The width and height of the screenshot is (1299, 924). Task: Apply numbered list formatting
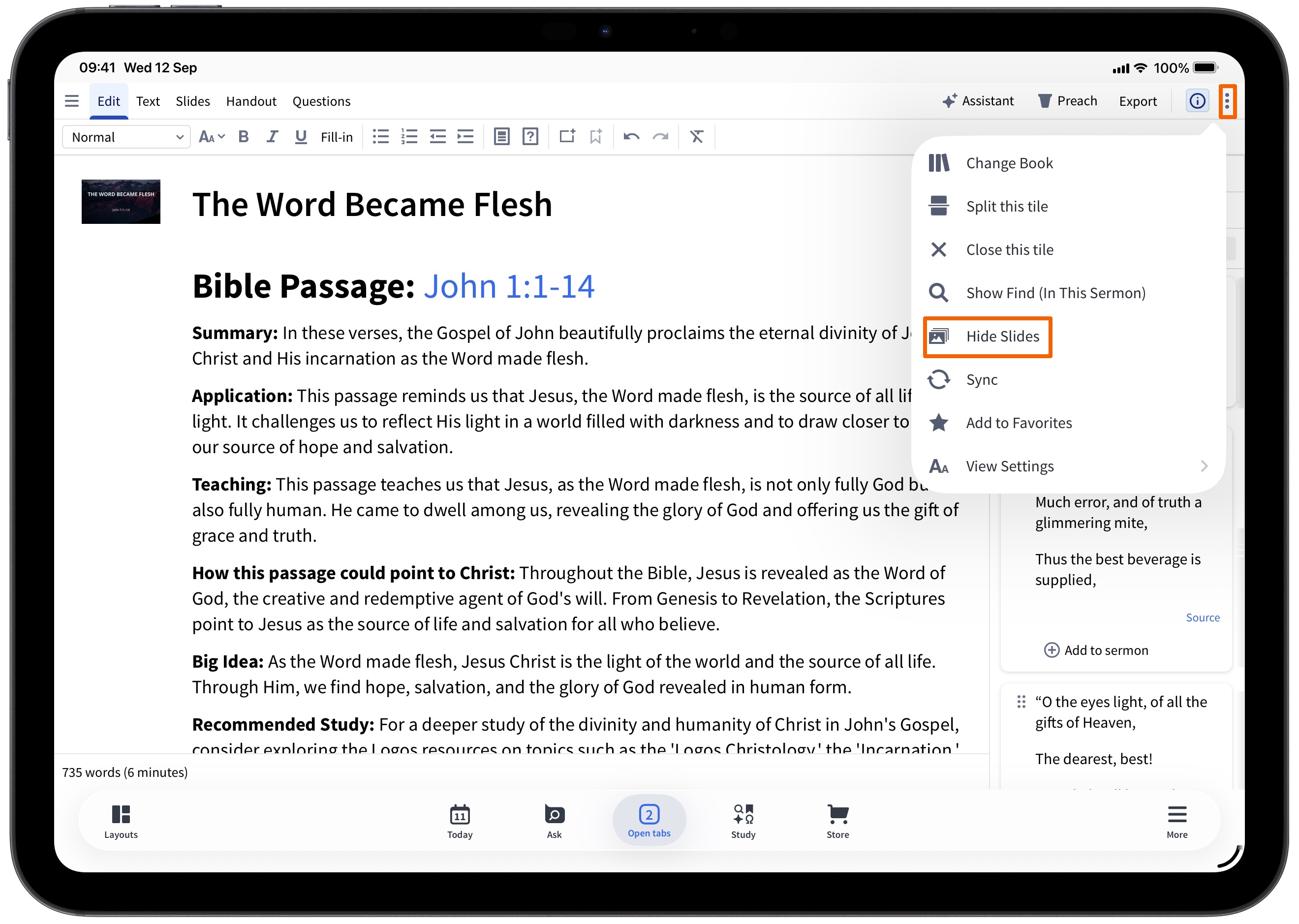pos(409,137)
